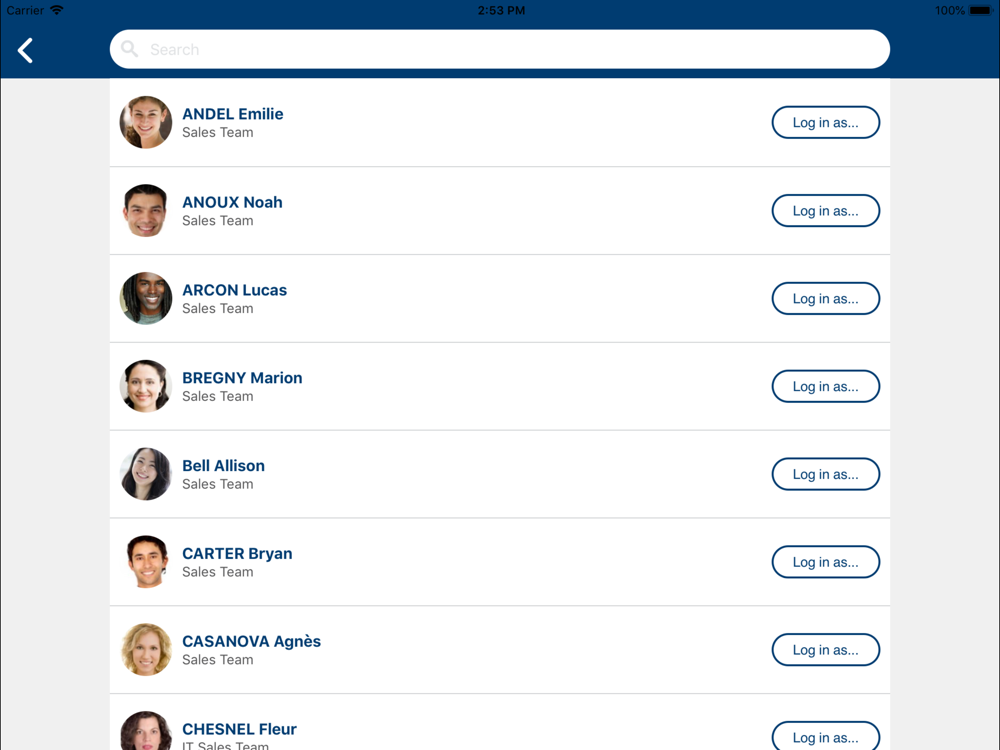Tap Bell Allison's avatar photo
This screenshot has height=750, width=1000.
pos(145,474)
